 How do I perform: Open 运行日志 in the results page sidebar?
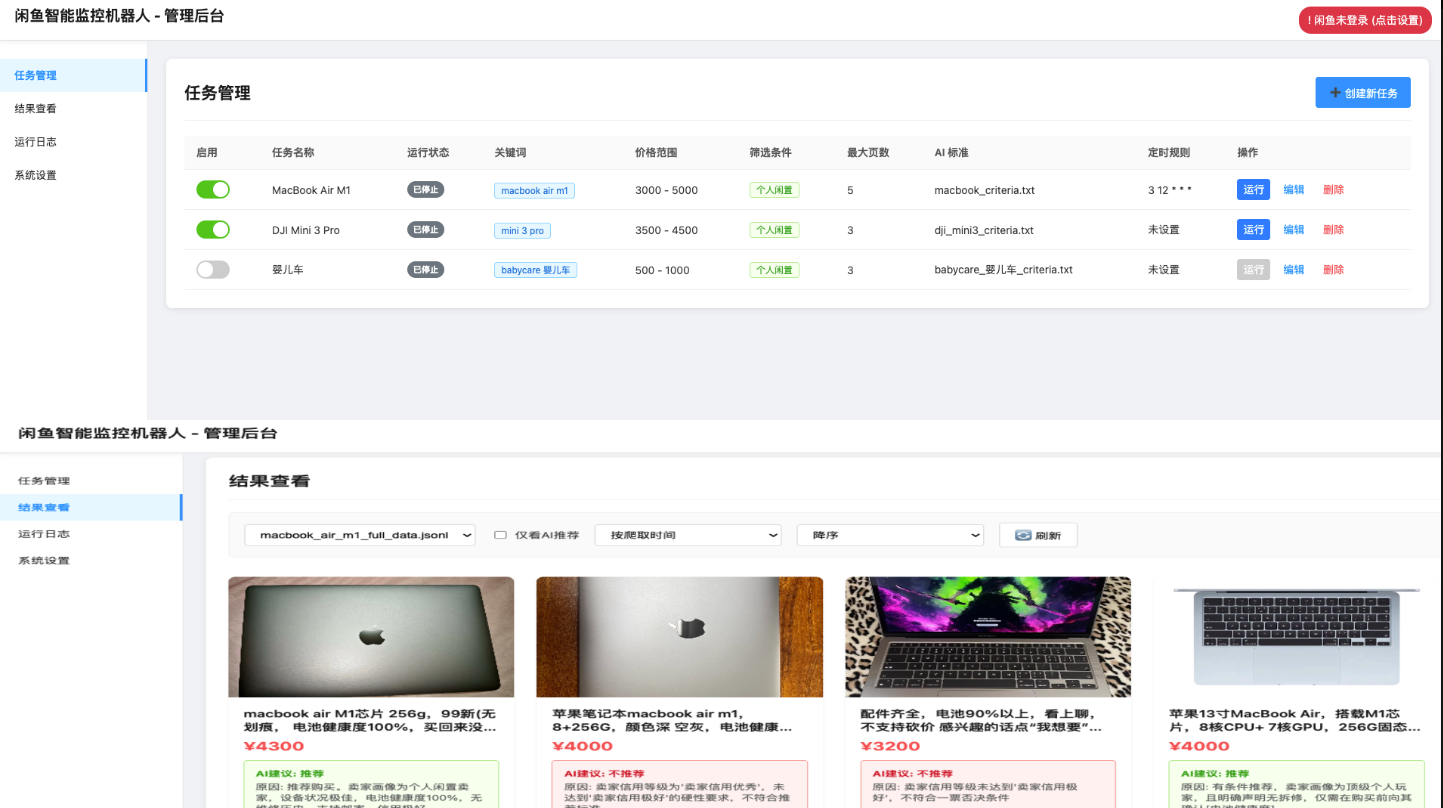[x=91, y=534]
